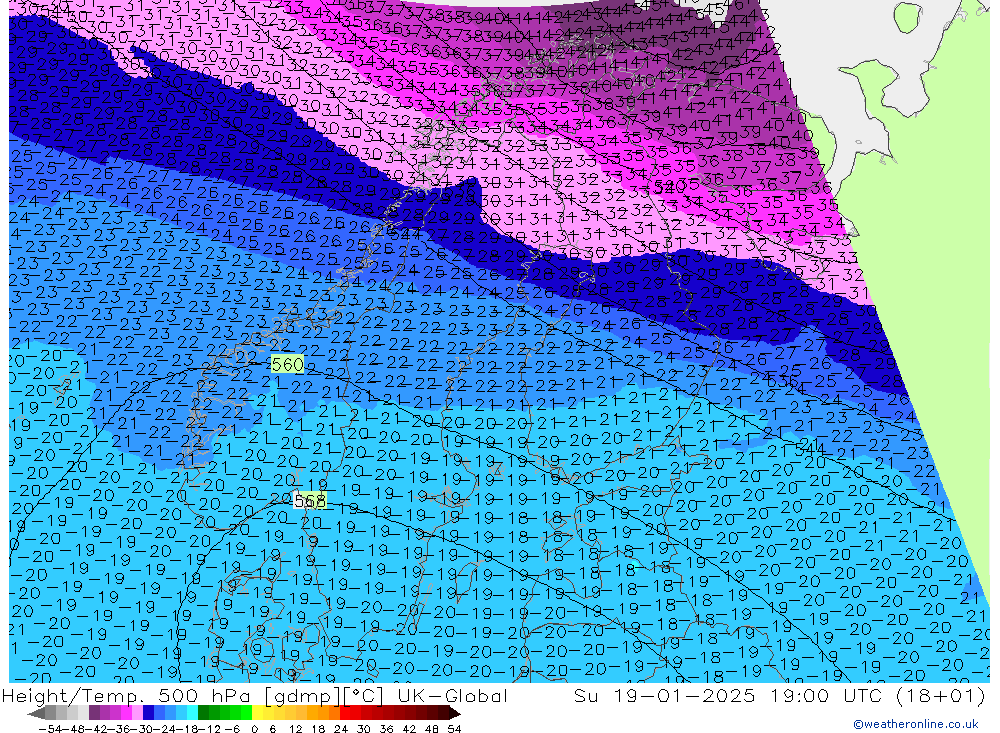1000x733 pixels.
Task: Click the yellow legend swatch above 0
Action: 258,713
